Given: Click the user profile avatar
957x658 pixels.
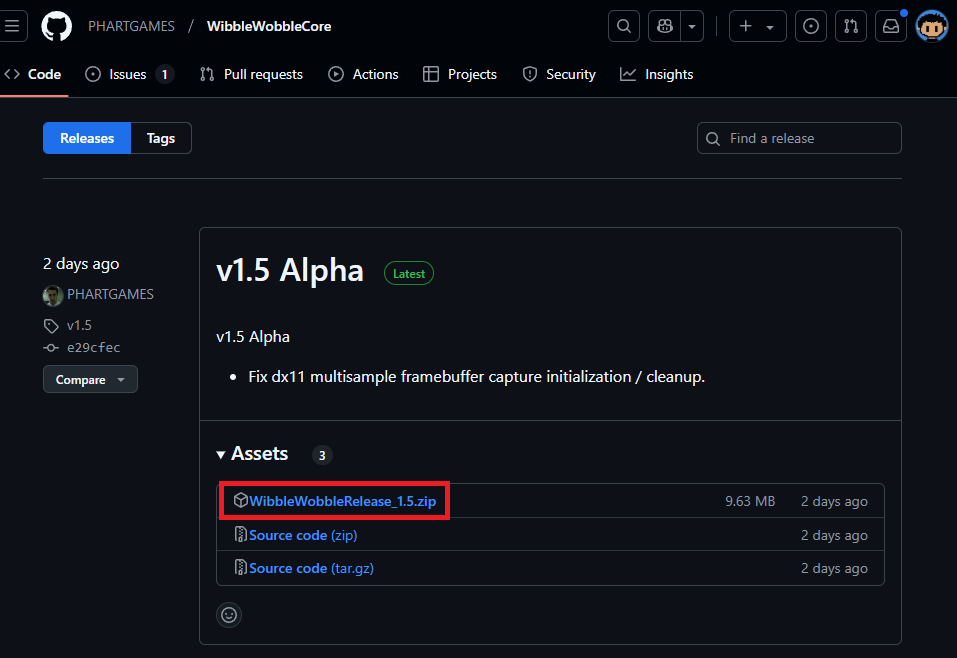Looking at the screenshot, I should tap(931, 26).
